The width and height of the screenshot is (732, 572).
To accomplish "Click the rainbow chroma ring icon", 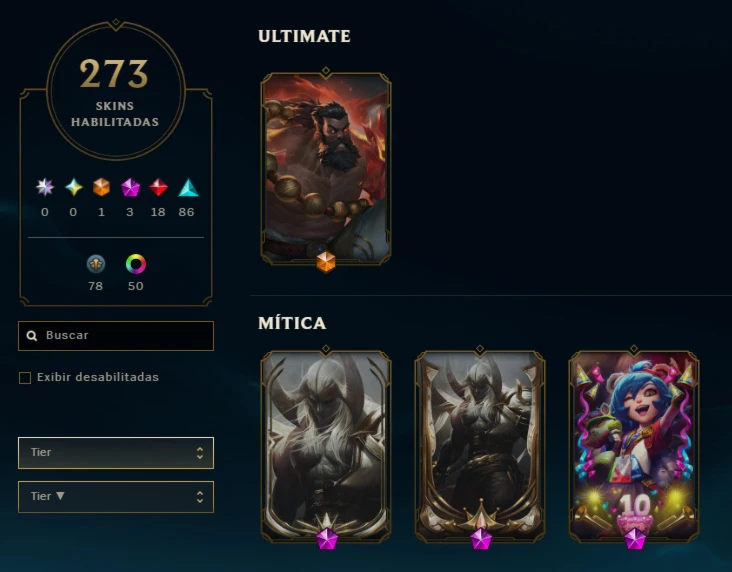I will point(136,264).
